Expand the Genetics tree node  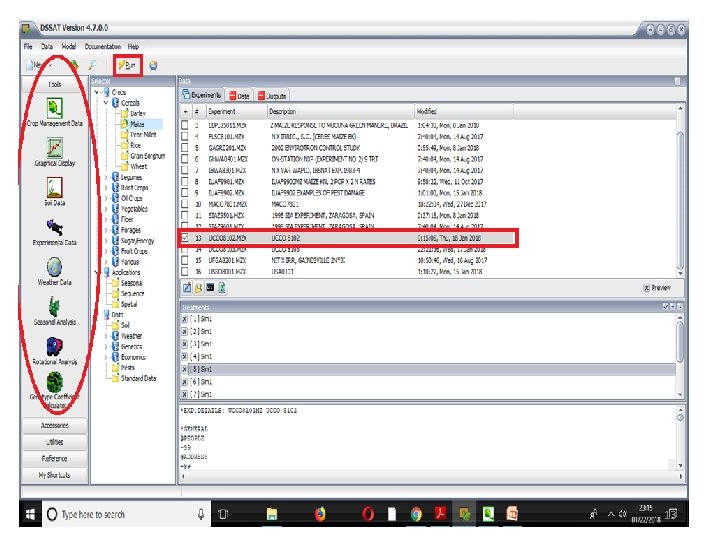pyautogui.click(x=106, y=346)
